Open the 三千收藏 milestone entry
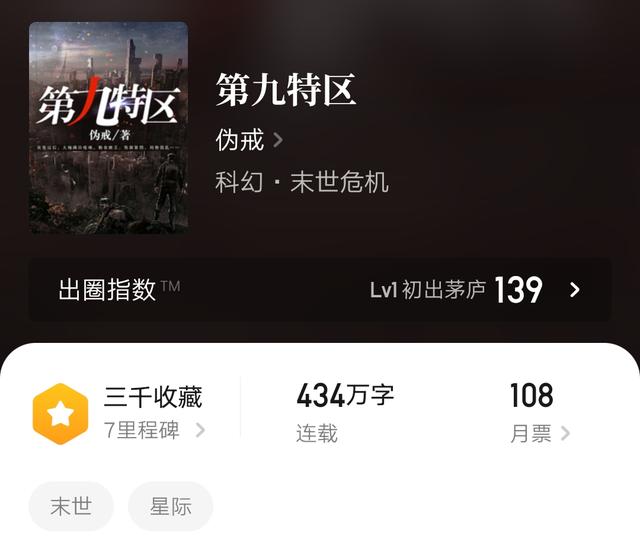This screenshot has height=536, width=640. 153,397
